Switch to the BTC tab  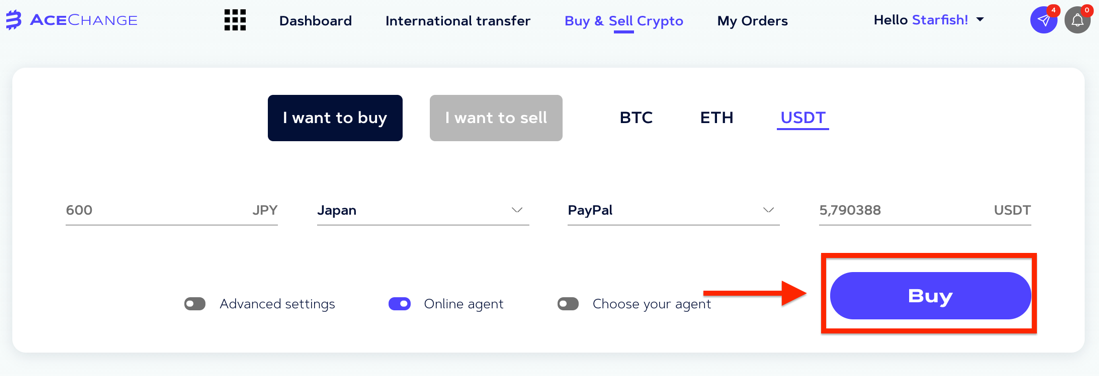[636, 118]
